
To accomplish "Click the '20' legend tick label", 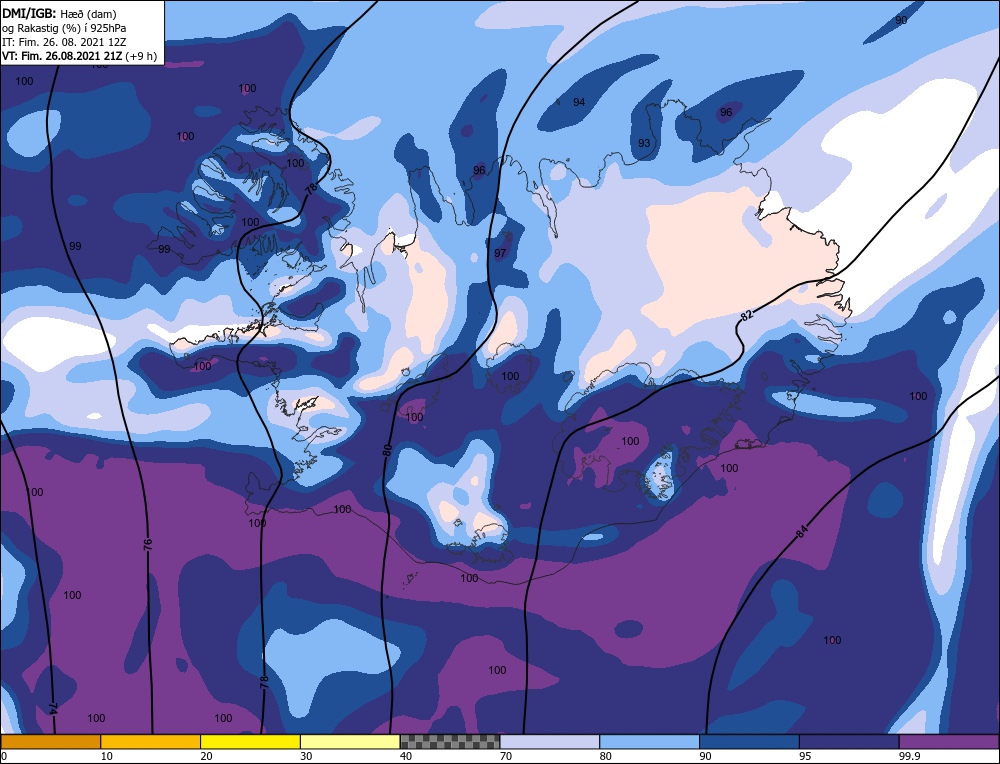I will (207, 756).
